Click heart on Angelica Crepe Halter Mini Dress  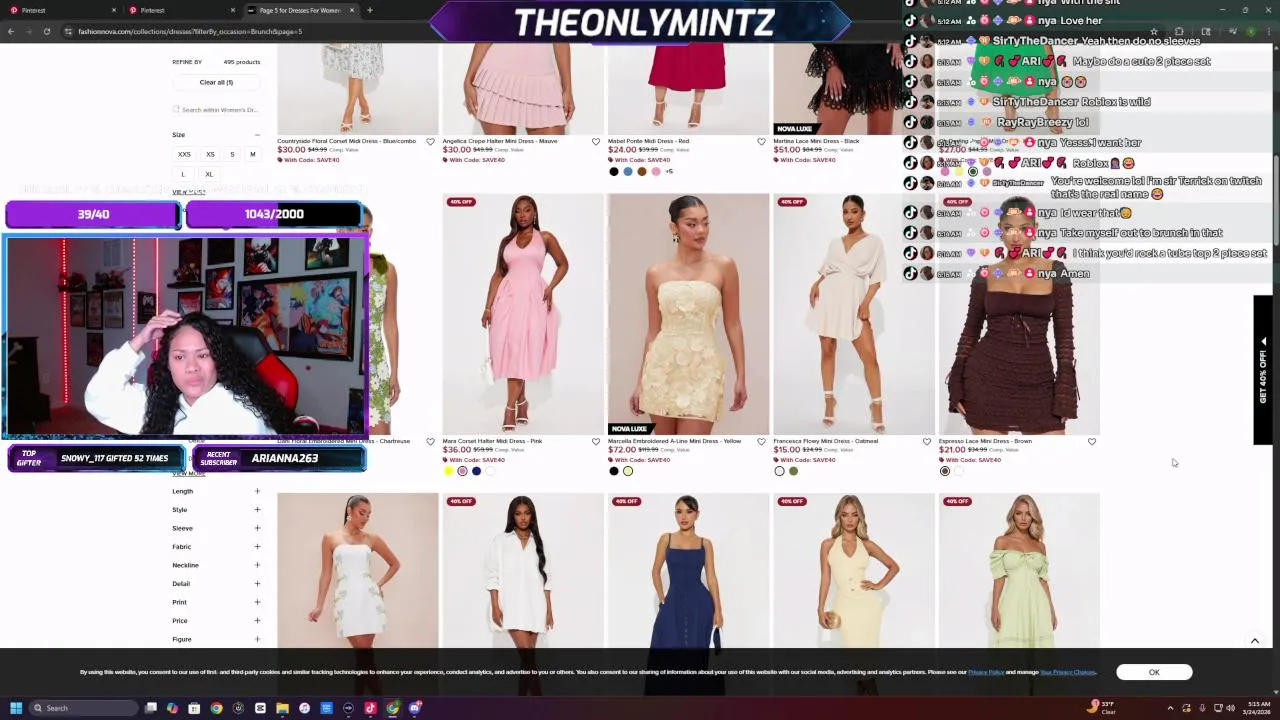coord(596,142)
